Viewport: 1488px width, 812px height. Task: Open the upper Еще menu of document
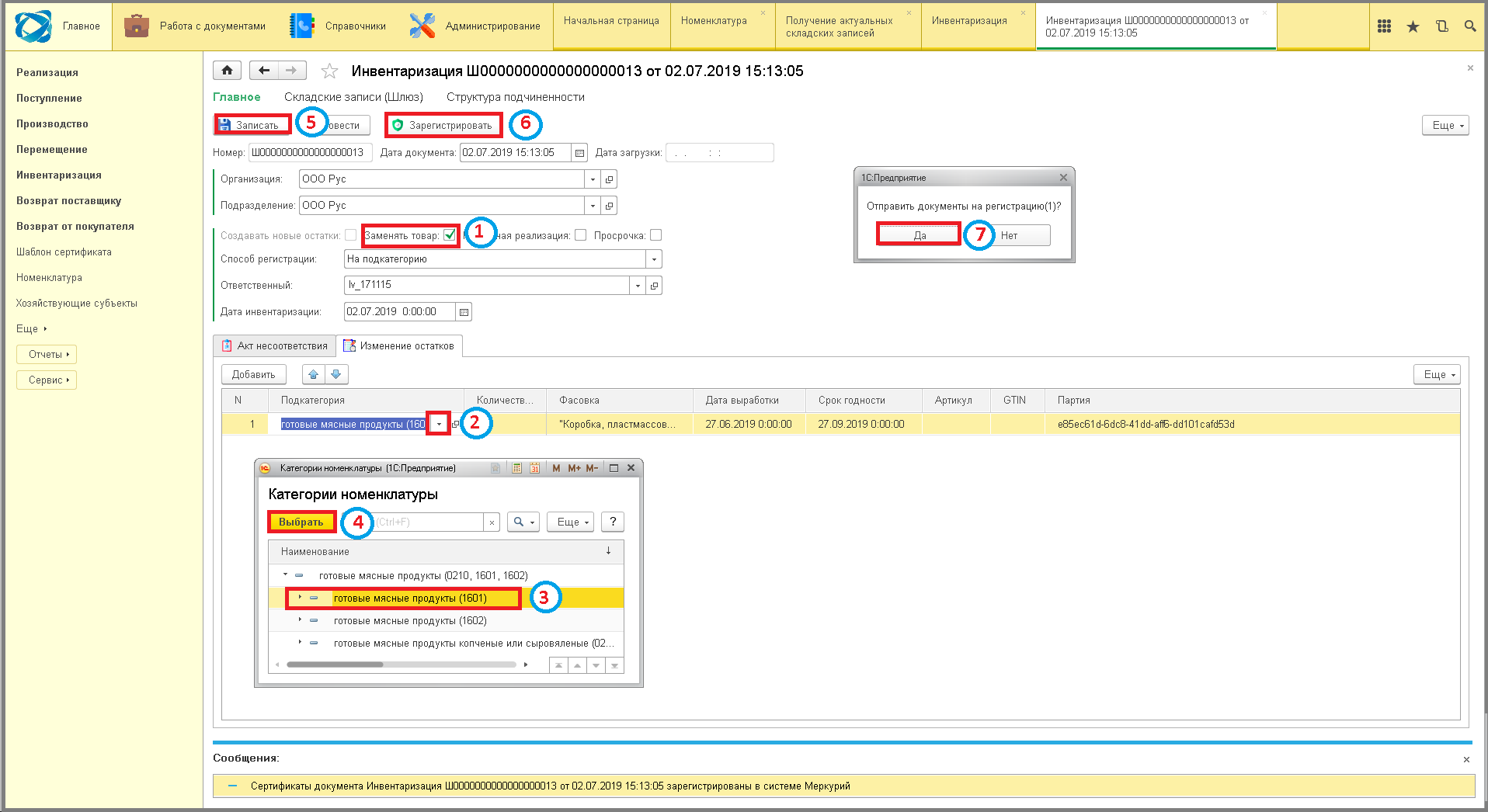[x=1445, y=126]
